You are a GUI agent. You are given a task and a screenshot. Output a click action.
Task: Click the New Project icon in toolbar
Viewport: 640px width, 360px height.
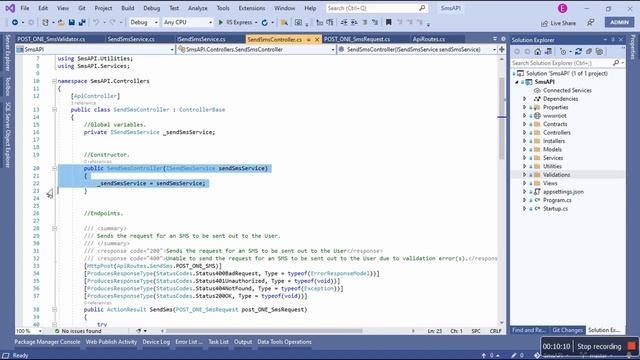coord(45,22)
